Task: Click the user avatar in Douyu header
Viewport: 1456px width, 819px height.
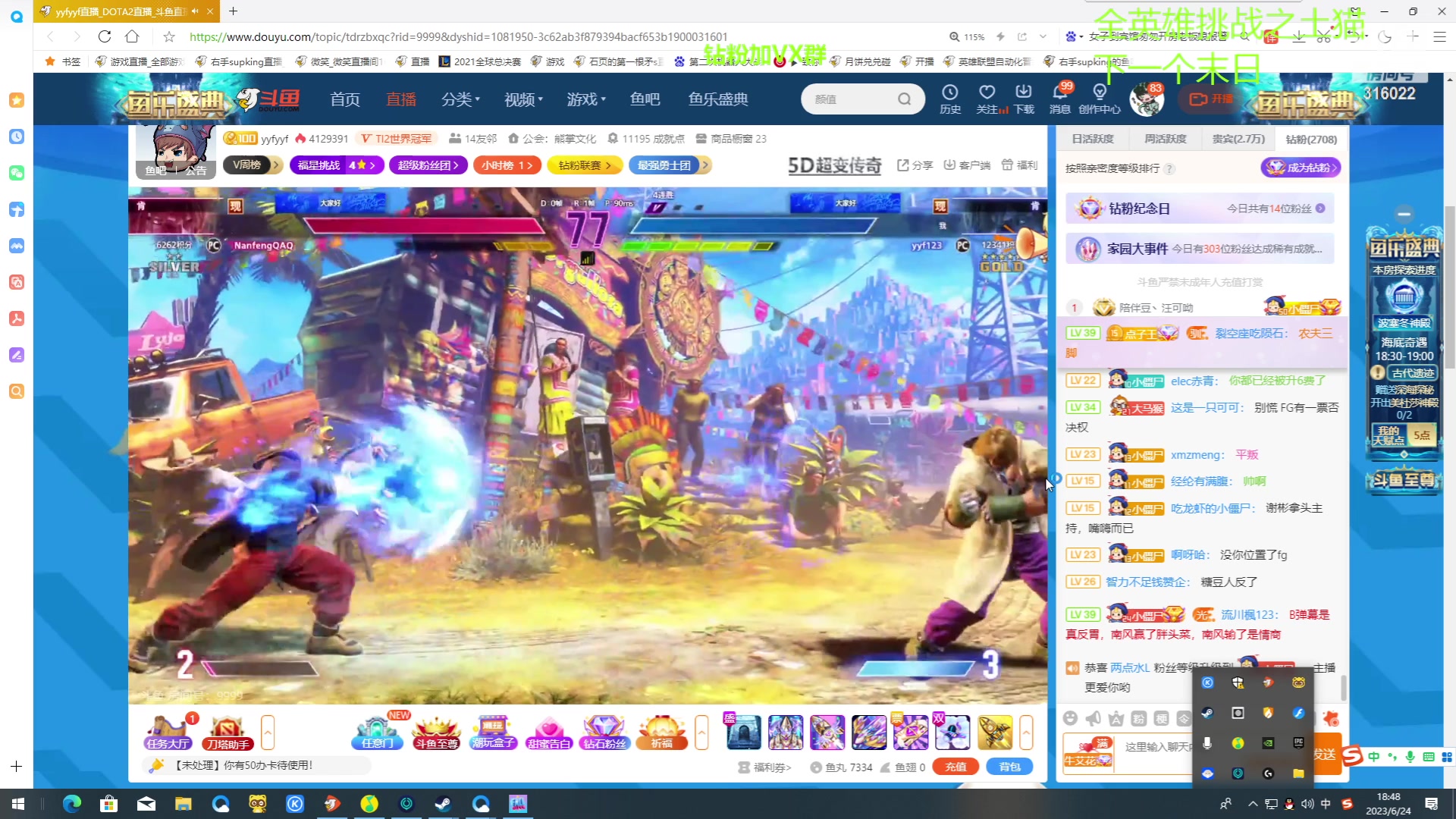Action: pyautogui.click(x=1147, y=99)
